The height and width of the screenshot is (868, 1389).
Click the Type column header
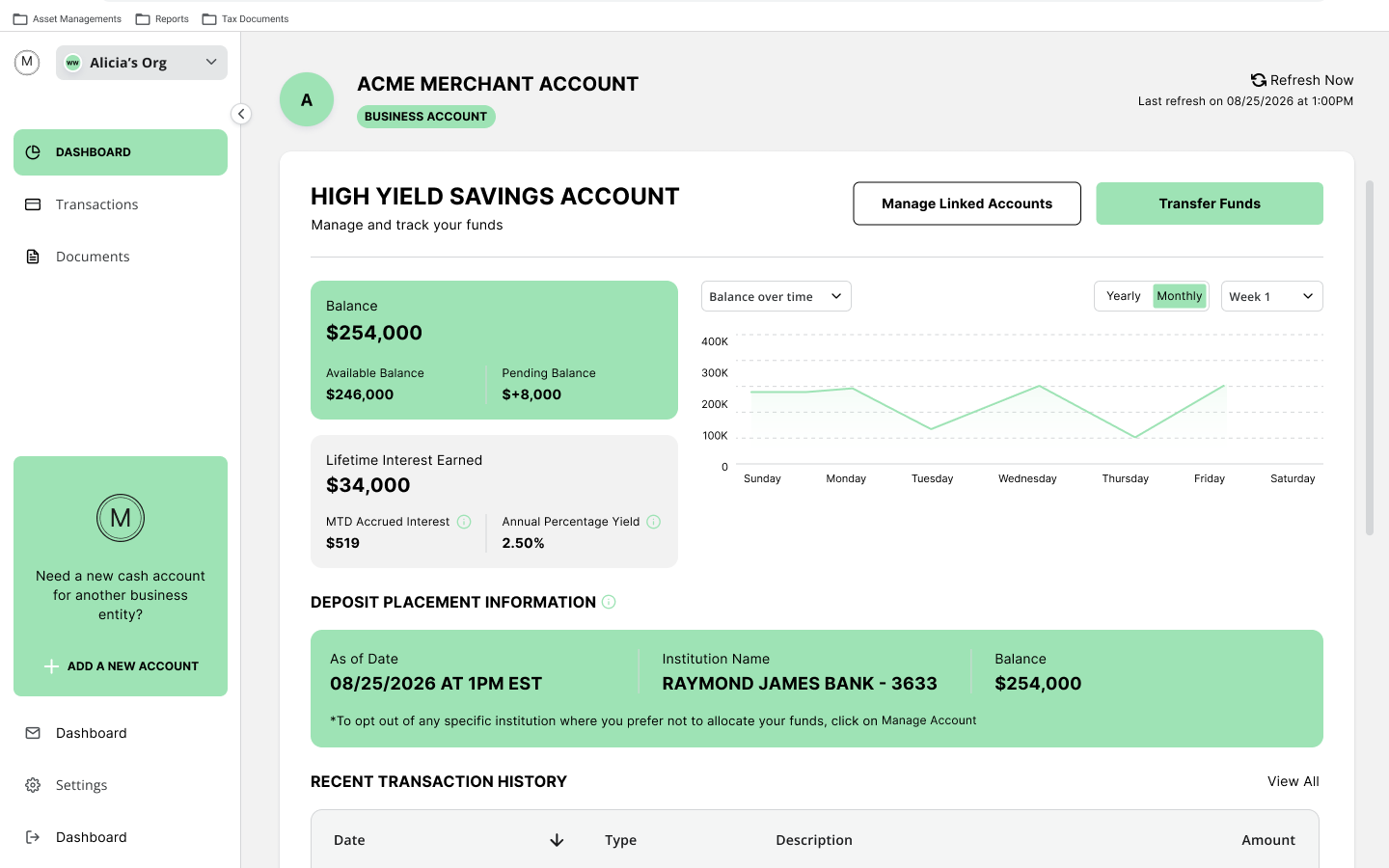pyautogui.click(x=620, y=840)
